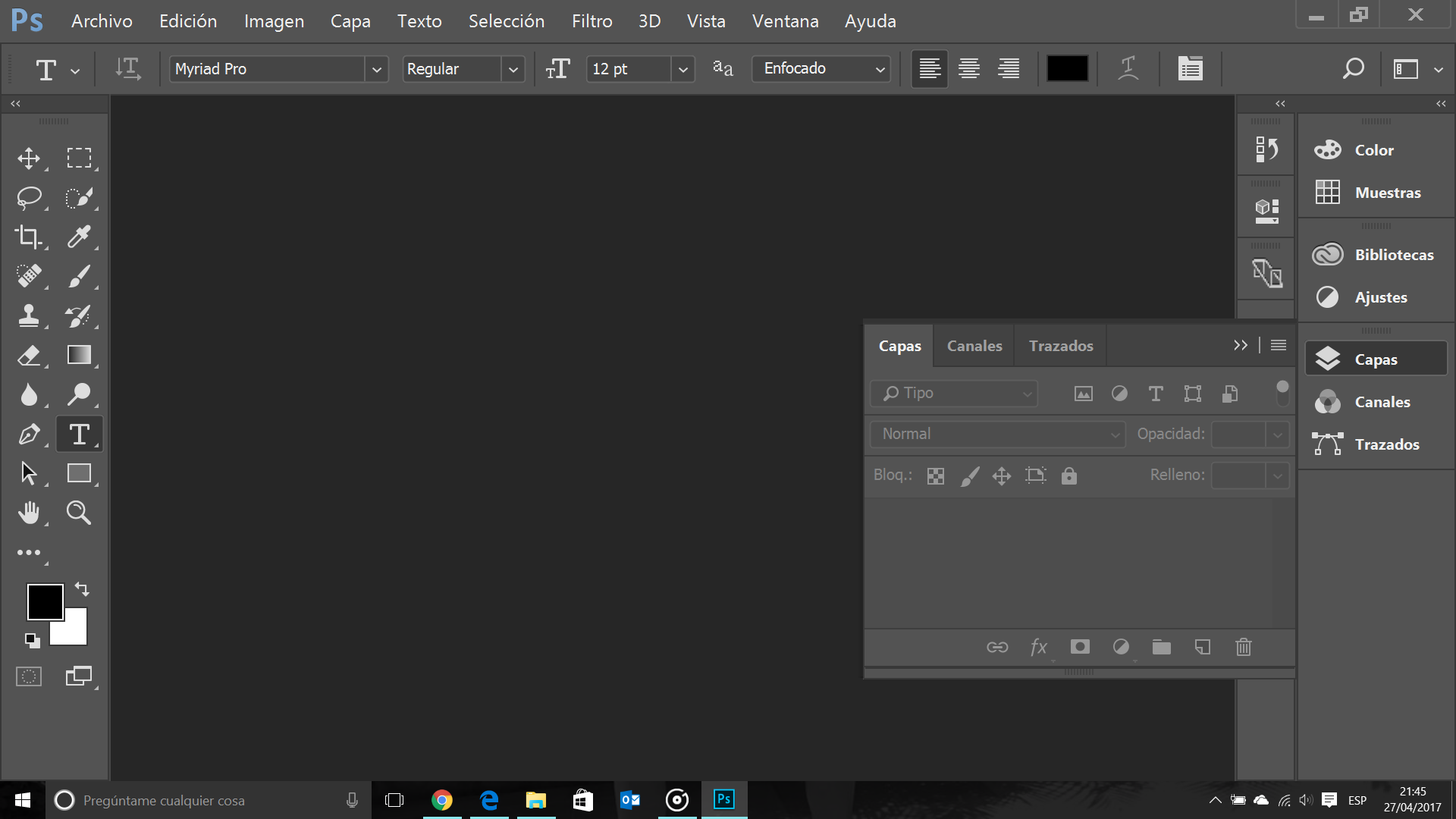Select the Crop tool

coord(29,237)
